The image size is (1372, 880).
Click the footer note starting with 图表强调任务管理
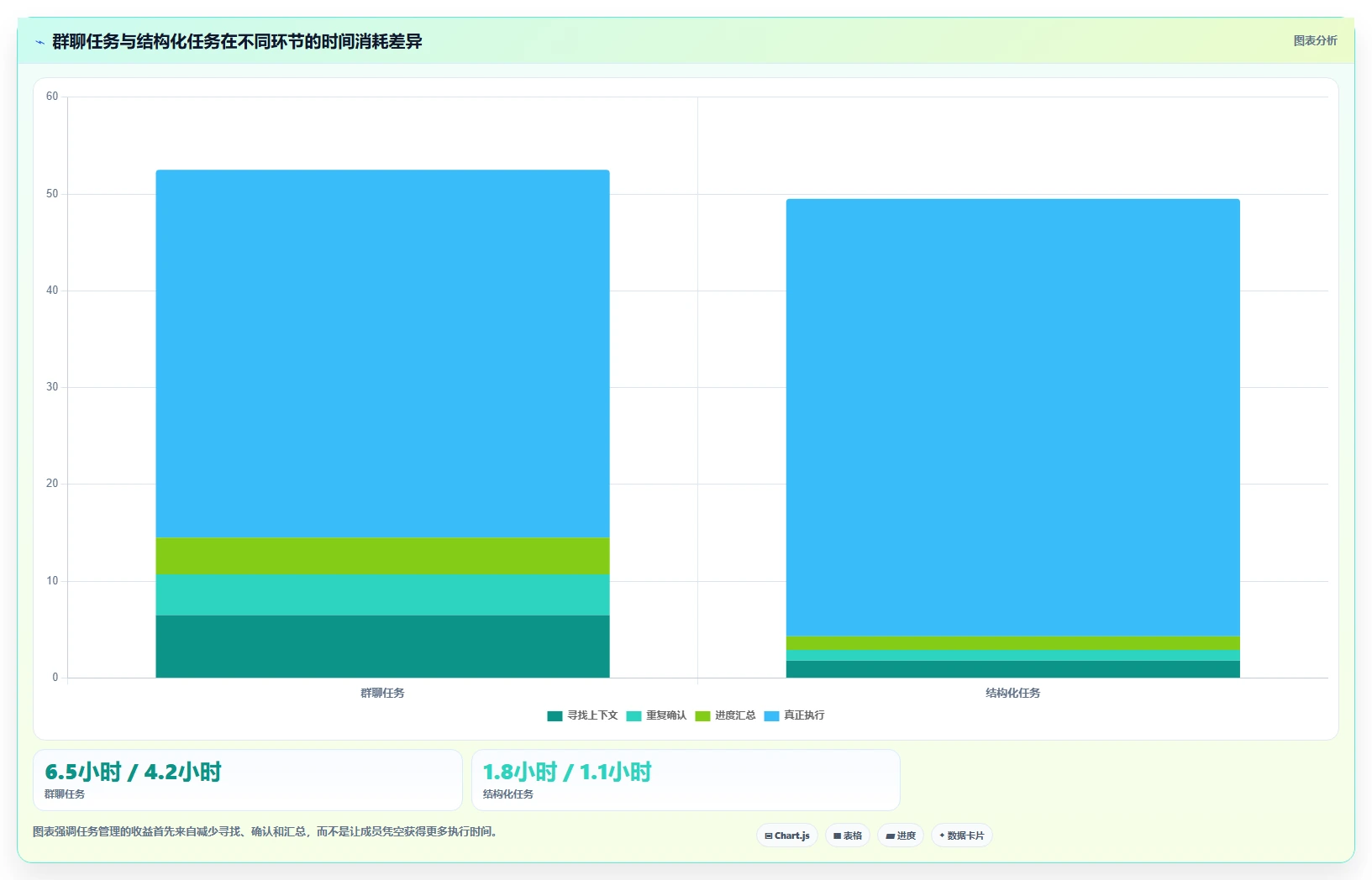click(x=265, y=832)
